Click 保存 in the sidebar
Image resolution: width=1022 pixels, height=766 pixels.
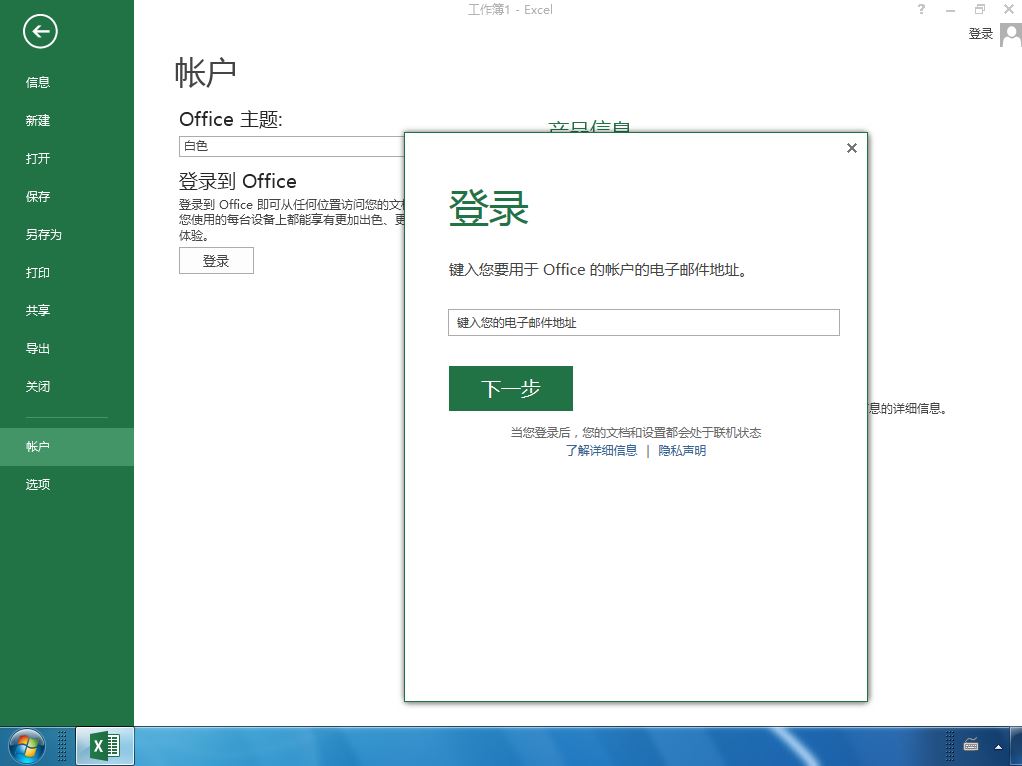point(38,196)
